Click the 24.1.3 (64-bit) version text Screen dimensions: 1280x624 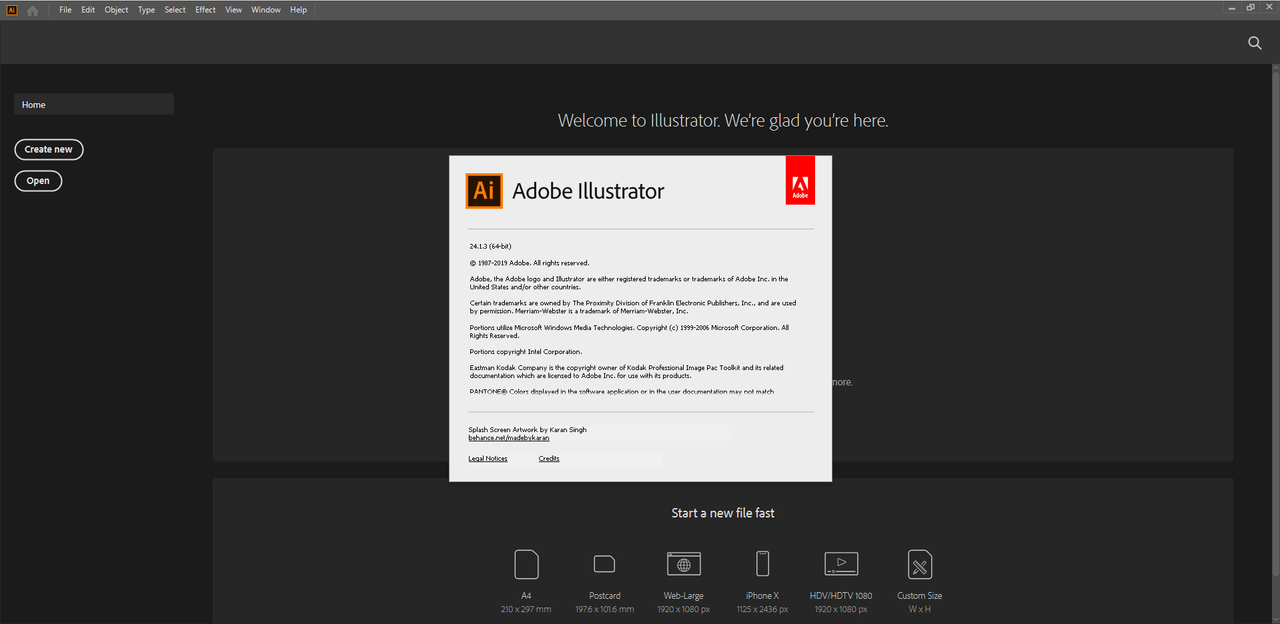[491, 246]
